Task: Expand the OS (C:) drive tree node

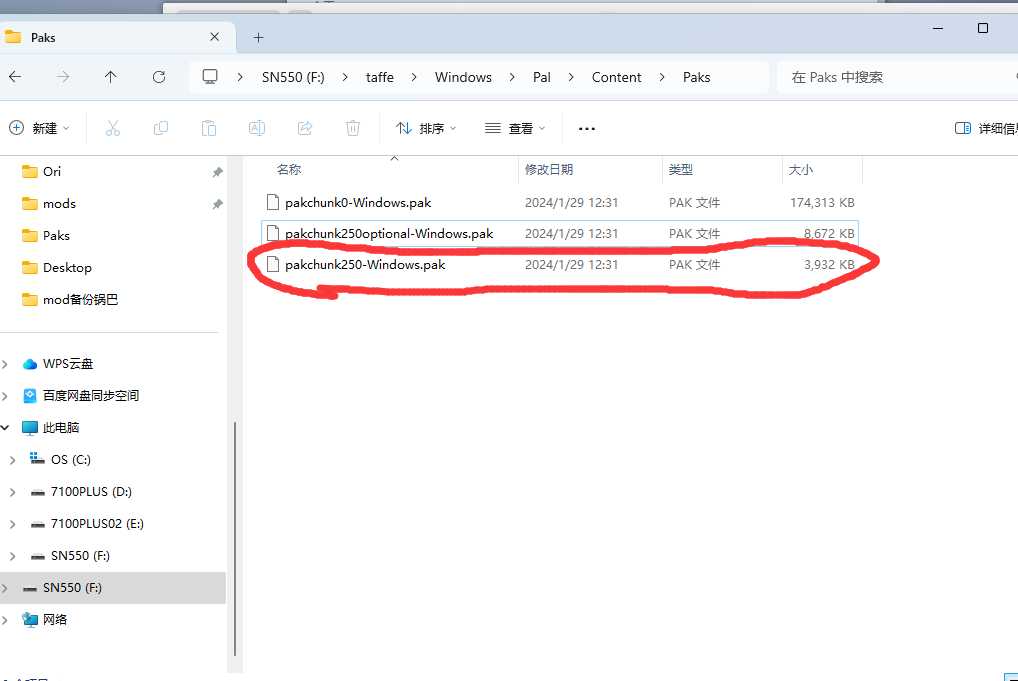Action: coord(12,460)
